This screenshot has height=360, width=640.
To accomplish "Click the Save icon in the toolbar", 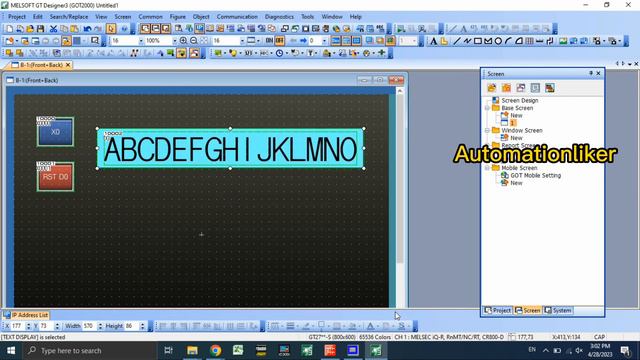I will (40, 29).
